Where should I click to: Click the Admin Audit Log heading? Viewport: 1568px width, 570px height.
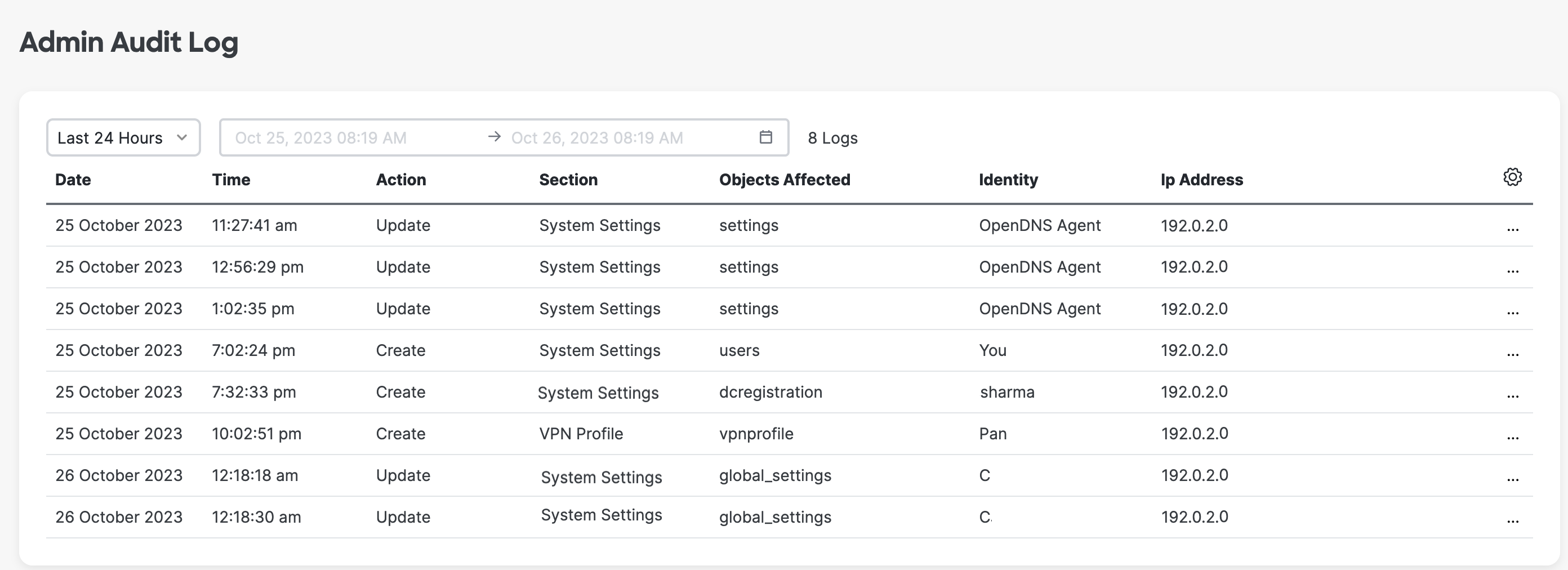click(x=128, y=42)
